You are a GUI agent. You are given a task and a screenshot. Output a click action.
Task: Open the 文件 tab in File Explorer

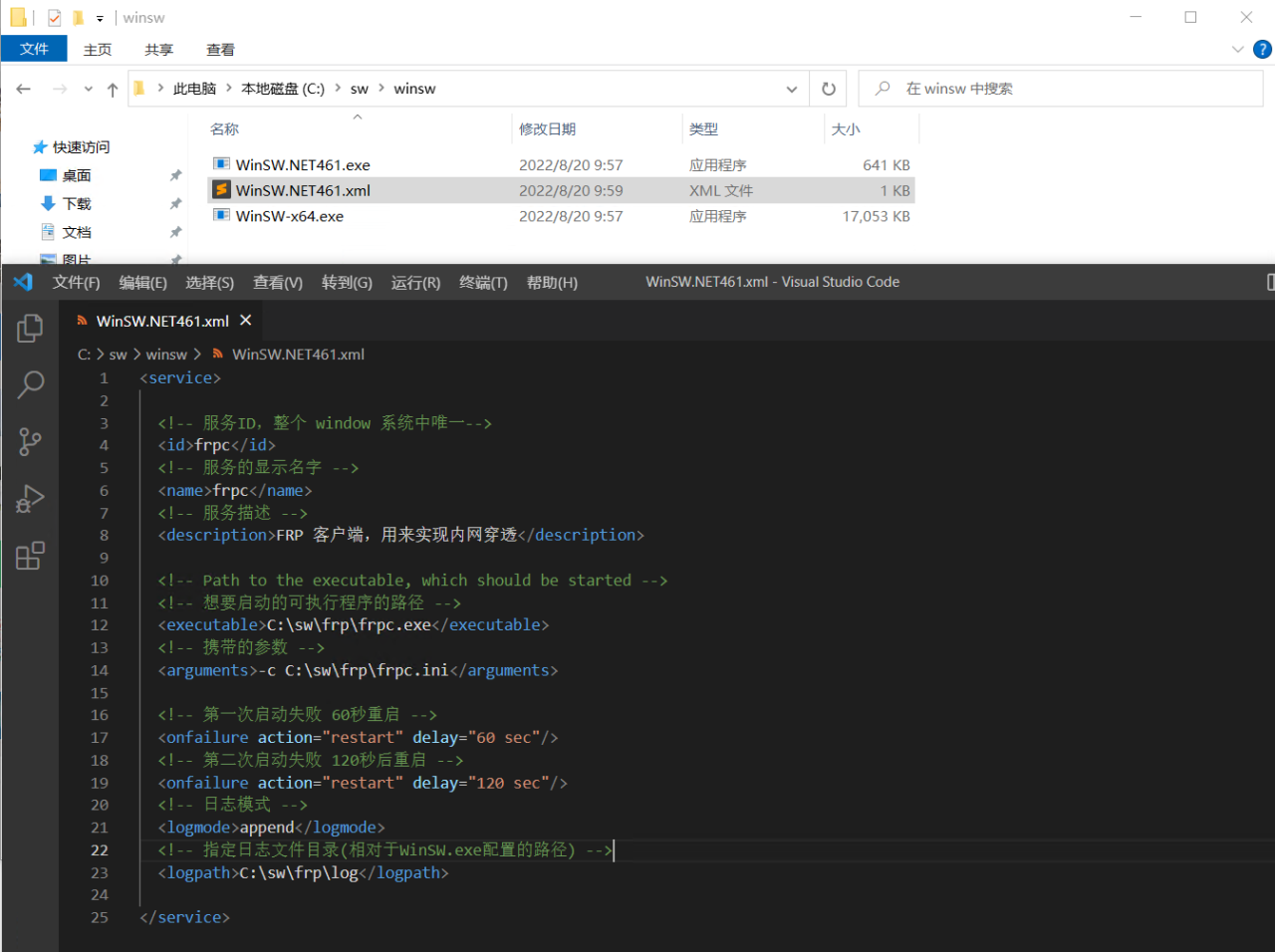(x=34, y=49)
